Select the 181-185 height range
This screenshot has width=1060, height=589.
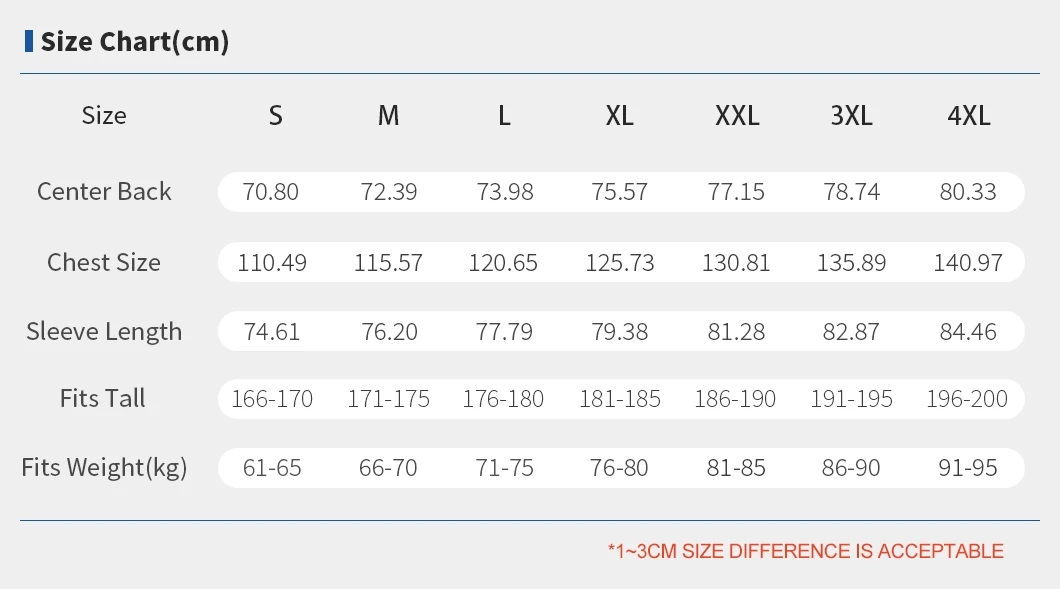tap(620, 399)
